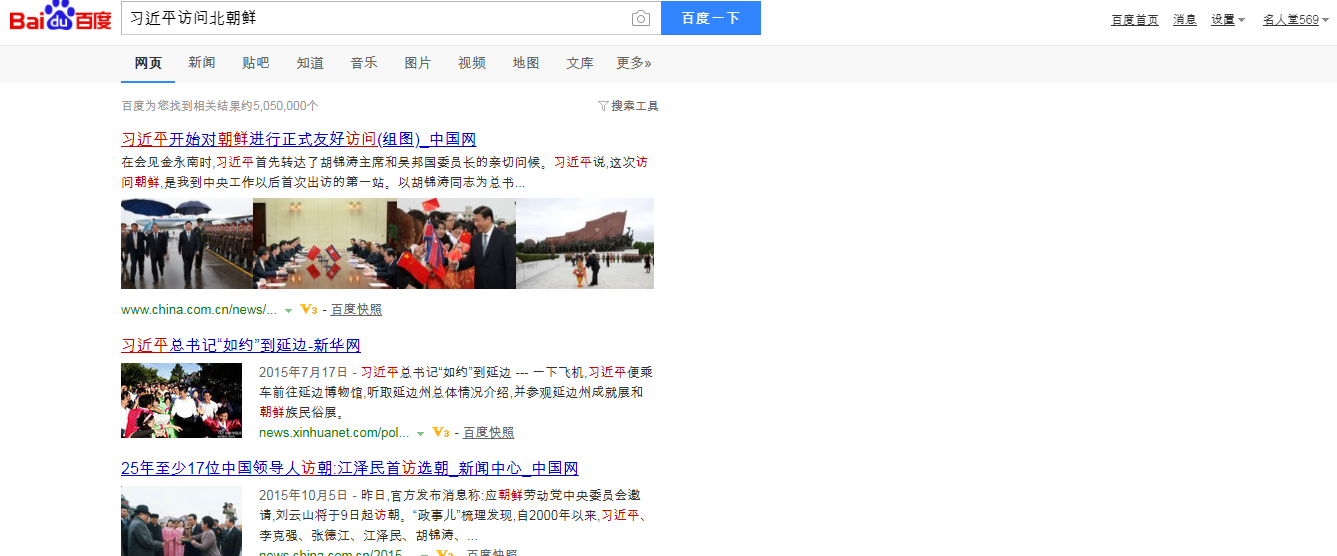Switch to the 地图 tab
This screenshot has height=556, width=1337.
click(x=526, y=63)
